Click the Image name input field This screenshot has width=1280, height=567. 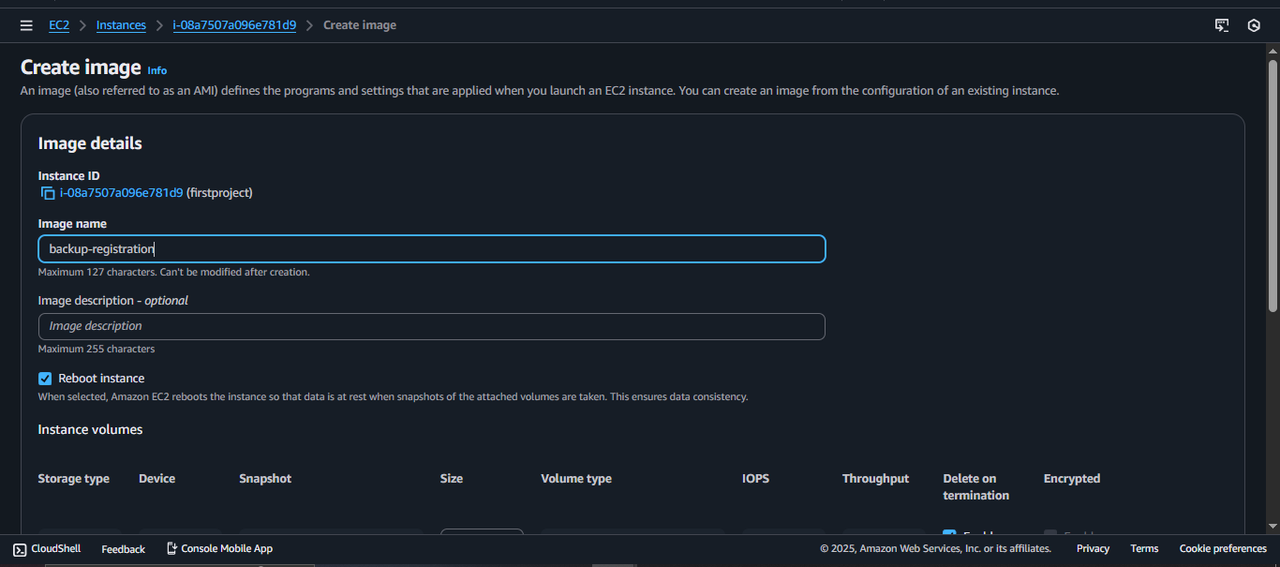point(432,249)
